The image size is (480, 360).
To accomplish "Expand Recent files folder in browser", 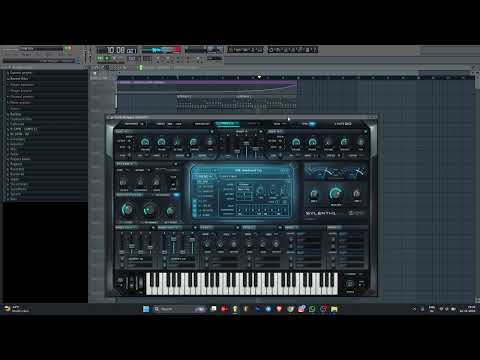I will coord(19,78).
